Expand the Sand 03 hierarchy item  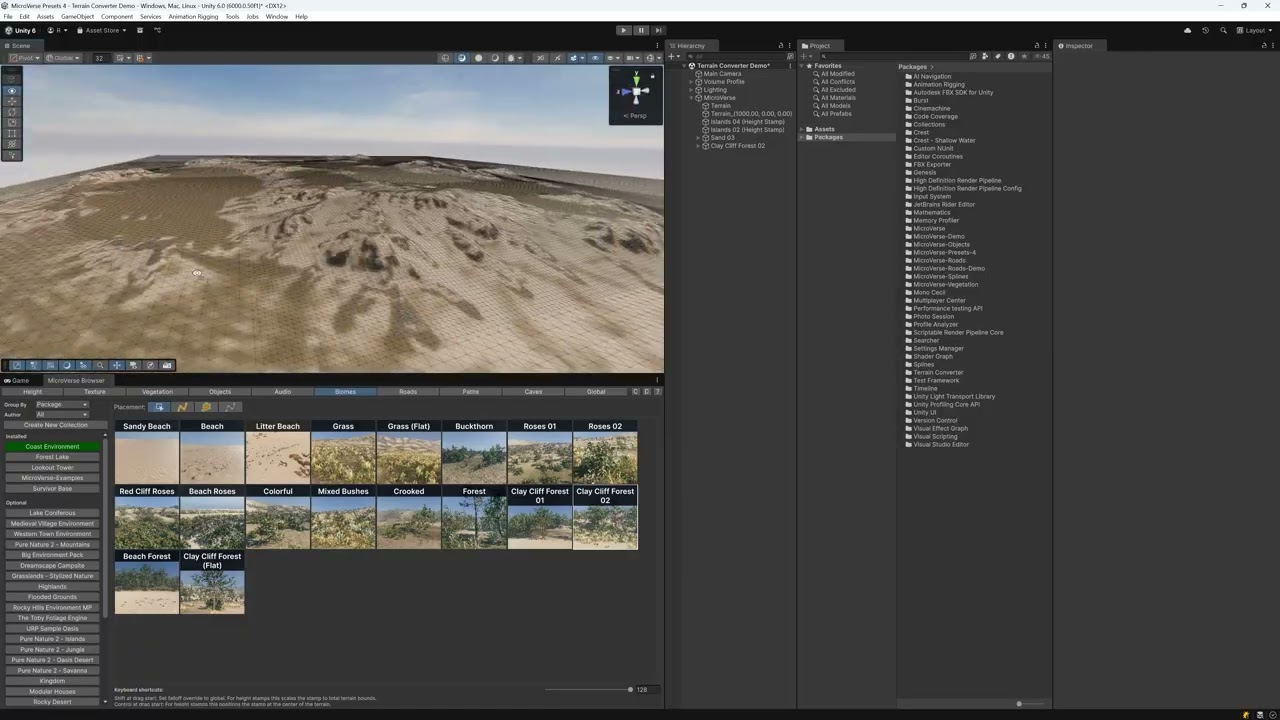(x=698, y=138)
